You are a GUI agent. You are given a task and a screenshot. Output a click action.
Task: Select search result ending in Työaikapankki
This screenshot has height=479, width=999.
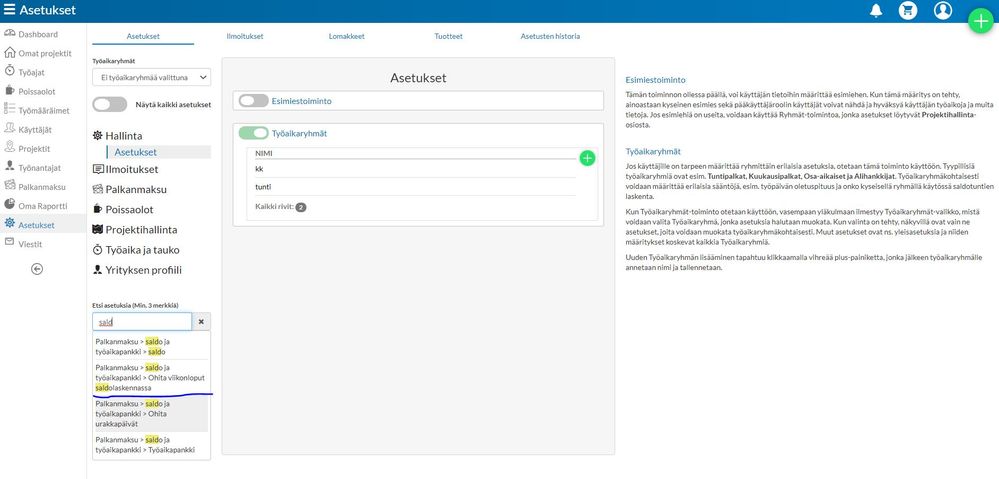pos(151,445)
